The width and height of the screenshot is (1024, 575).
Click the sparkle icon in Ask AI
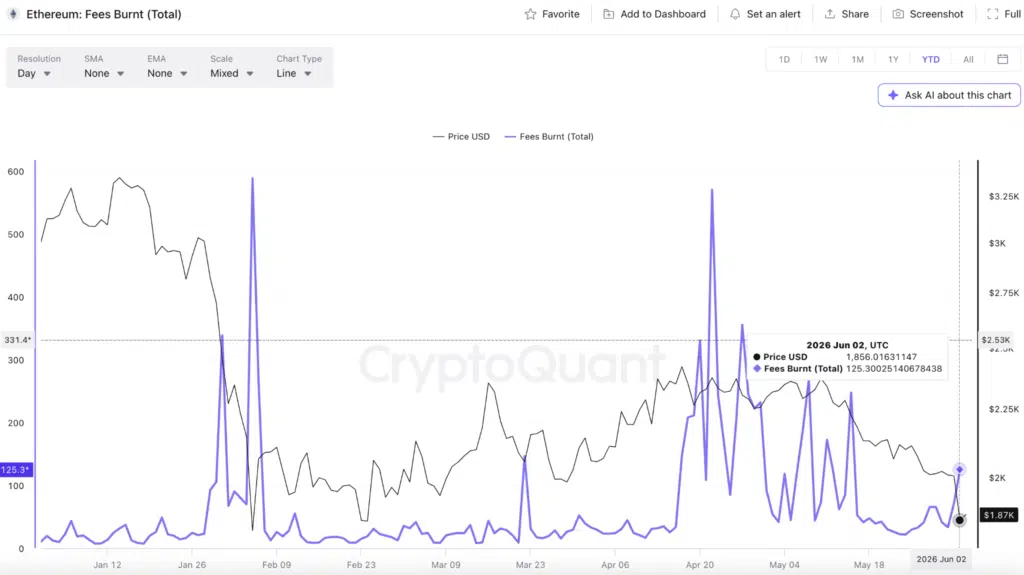(x=893, y=95)
